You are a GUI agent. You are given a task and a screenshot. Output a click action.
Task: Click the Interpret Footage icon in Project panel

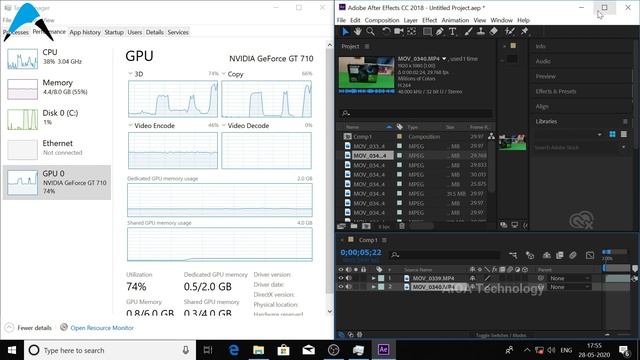click(341, 226)
